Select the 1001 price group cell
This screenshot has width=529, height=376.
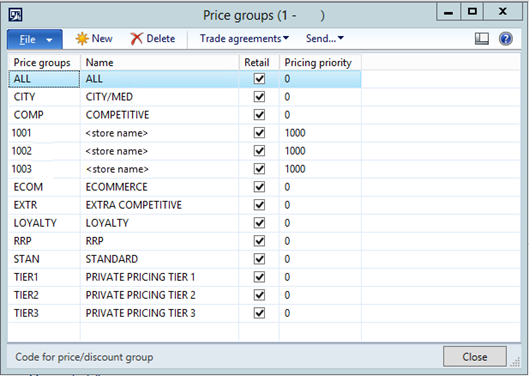tap(44, 133)
